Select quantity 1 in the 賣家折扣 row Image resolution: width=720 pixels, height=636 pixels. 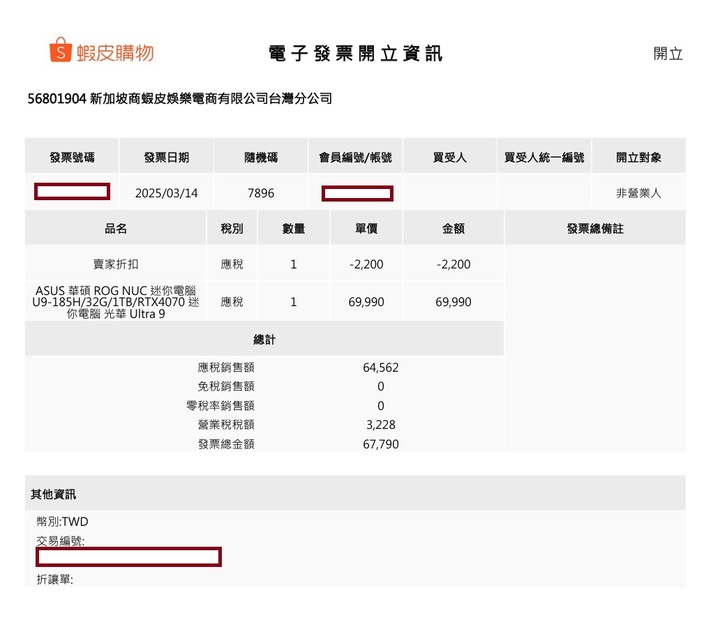(293, 264)
